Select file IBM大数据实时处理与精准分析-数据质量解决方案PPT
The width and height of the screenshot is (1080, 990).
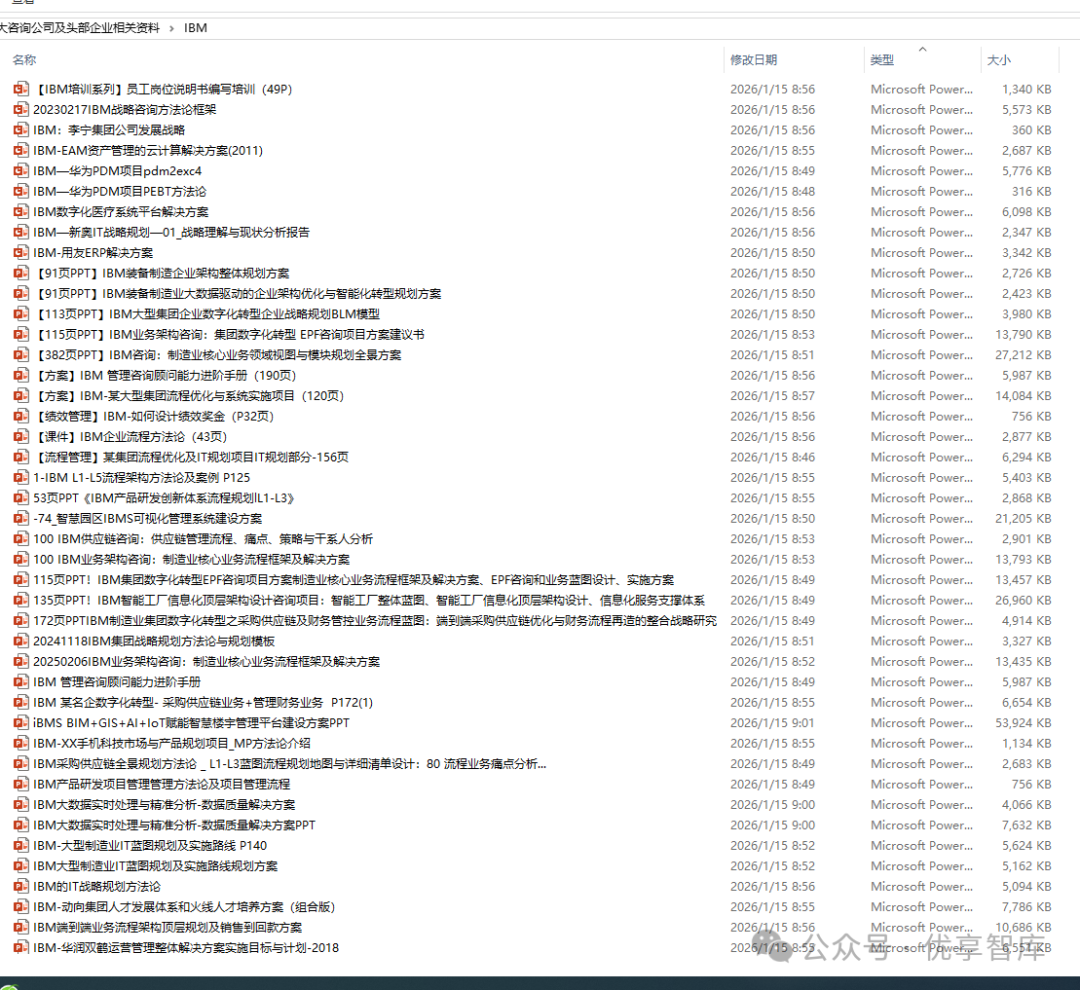174,825
